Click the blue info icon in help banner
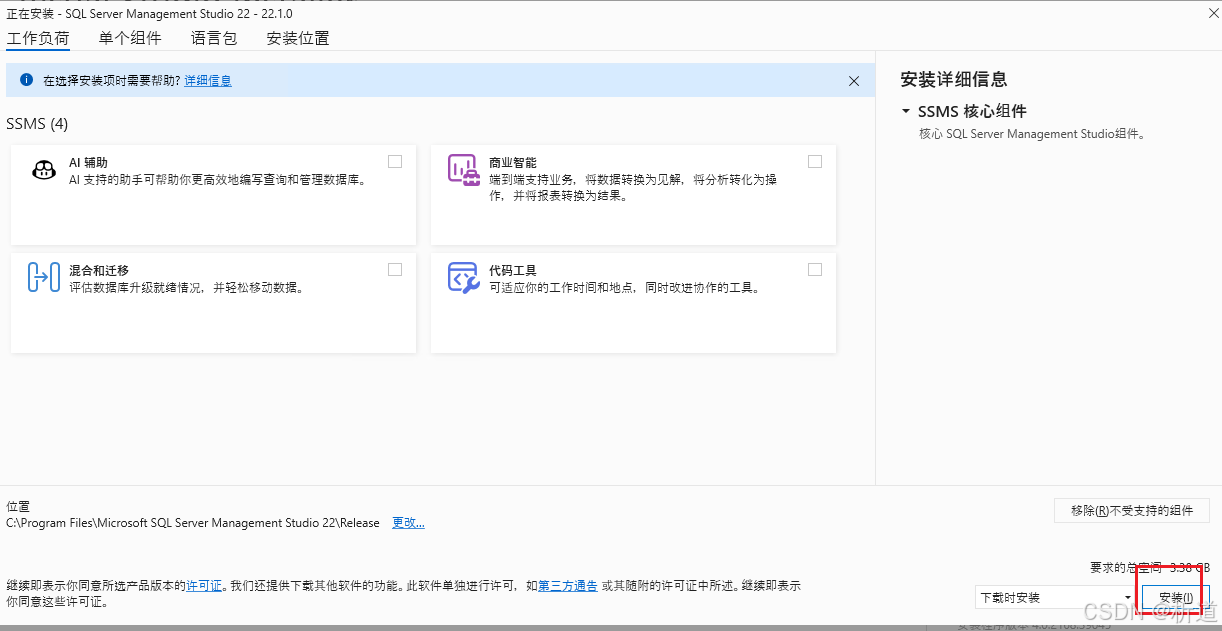The image size is (1222, 631). (x=27, y=80)
